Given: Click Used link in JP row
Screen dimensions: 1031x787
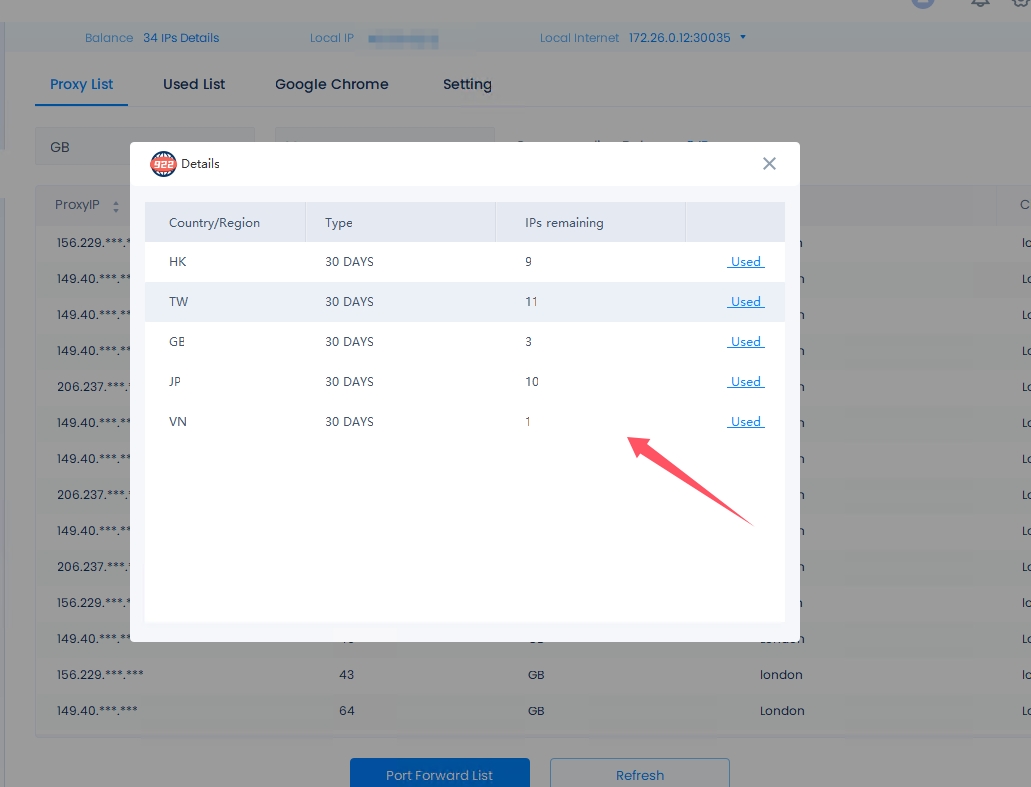Looking at the screenshot, I should pos(745,382).
